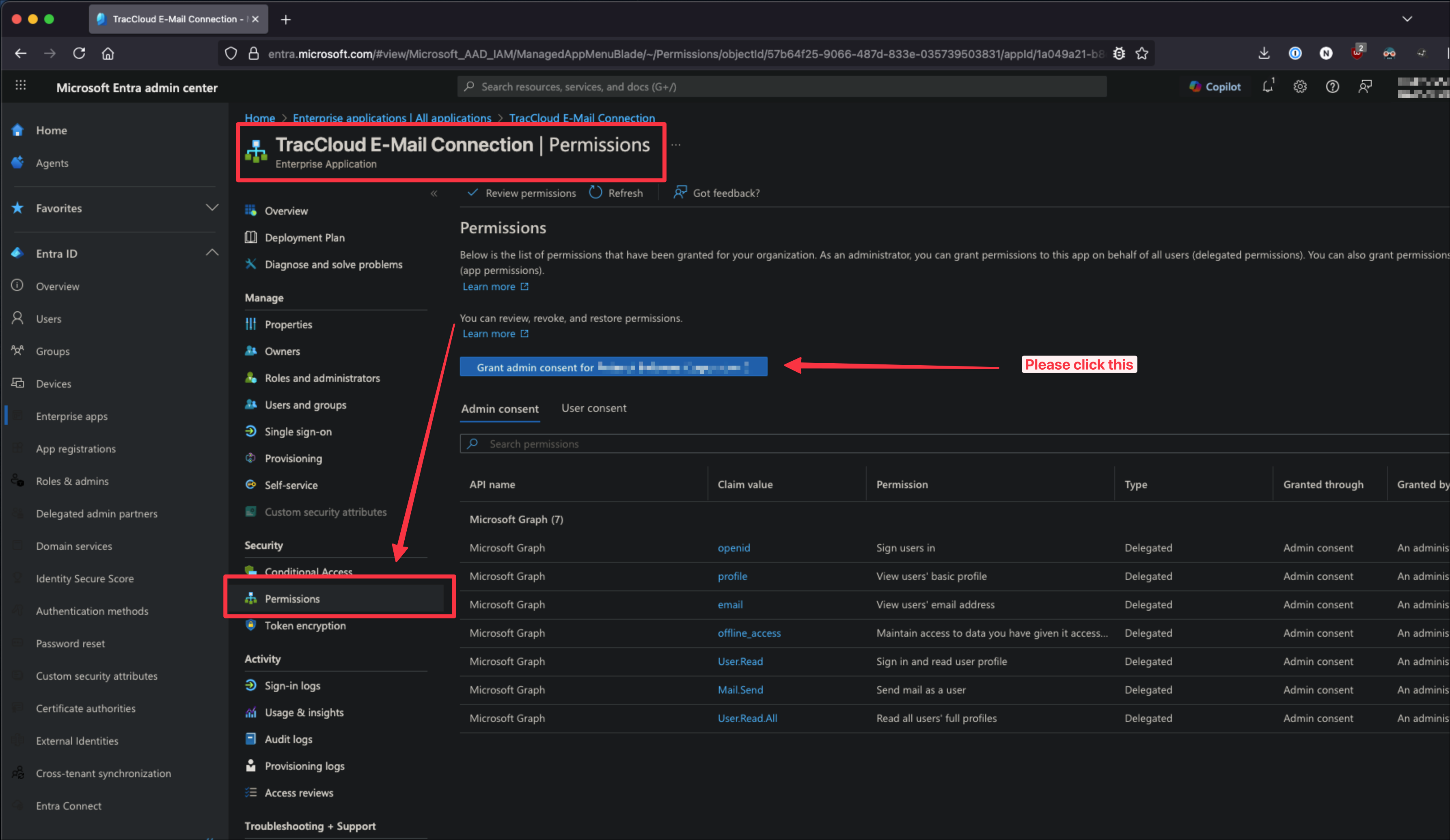Bookmark page with star icon
The image size is (1450, 840).
coord(1141,54)
